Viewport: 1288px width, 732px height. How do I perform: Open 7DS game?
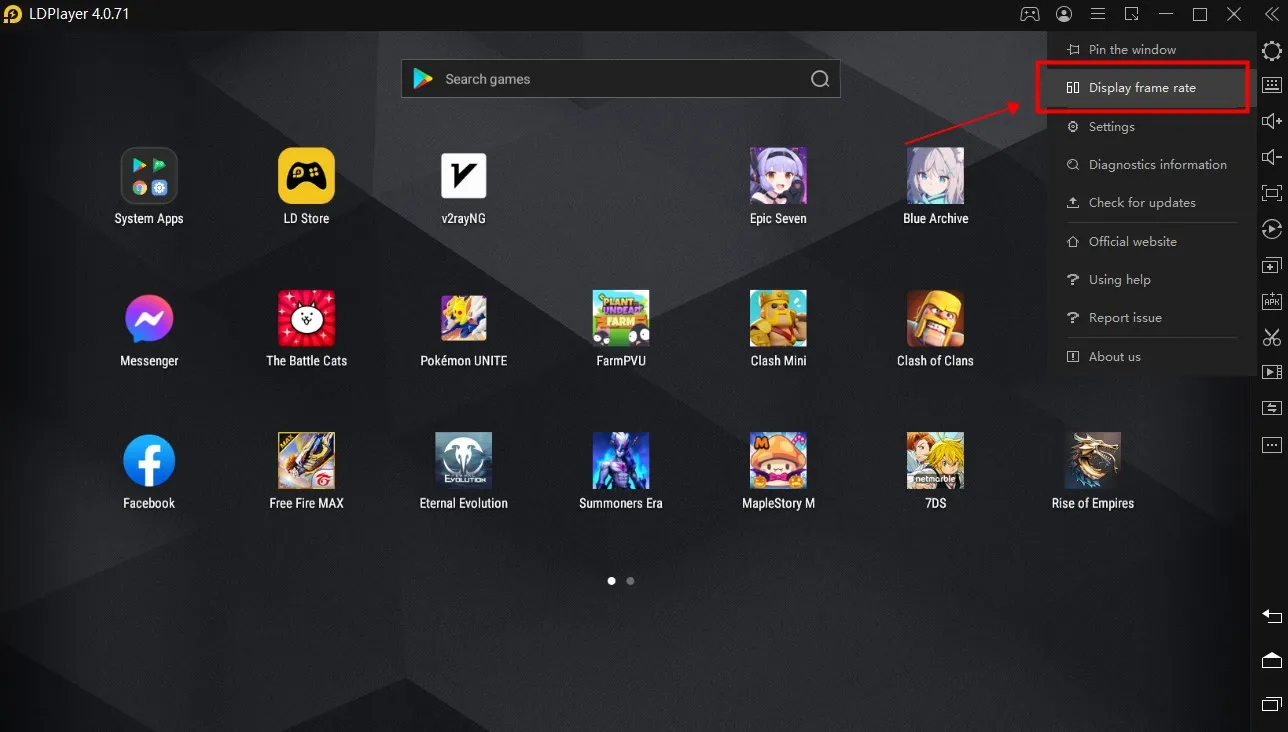tap(935, 461)
